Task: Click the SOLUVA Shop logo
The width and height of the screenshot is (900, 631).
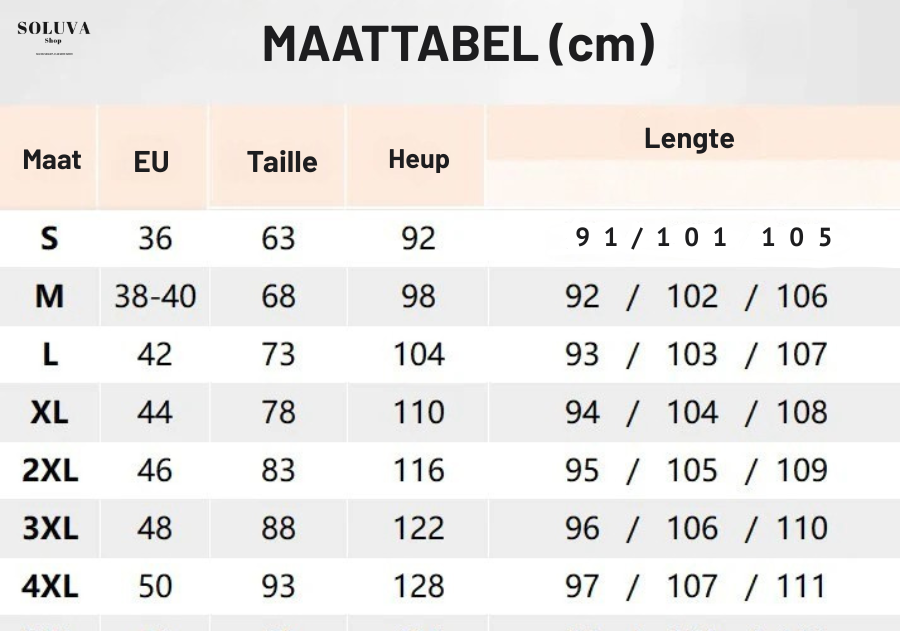Action: point(54,33)
